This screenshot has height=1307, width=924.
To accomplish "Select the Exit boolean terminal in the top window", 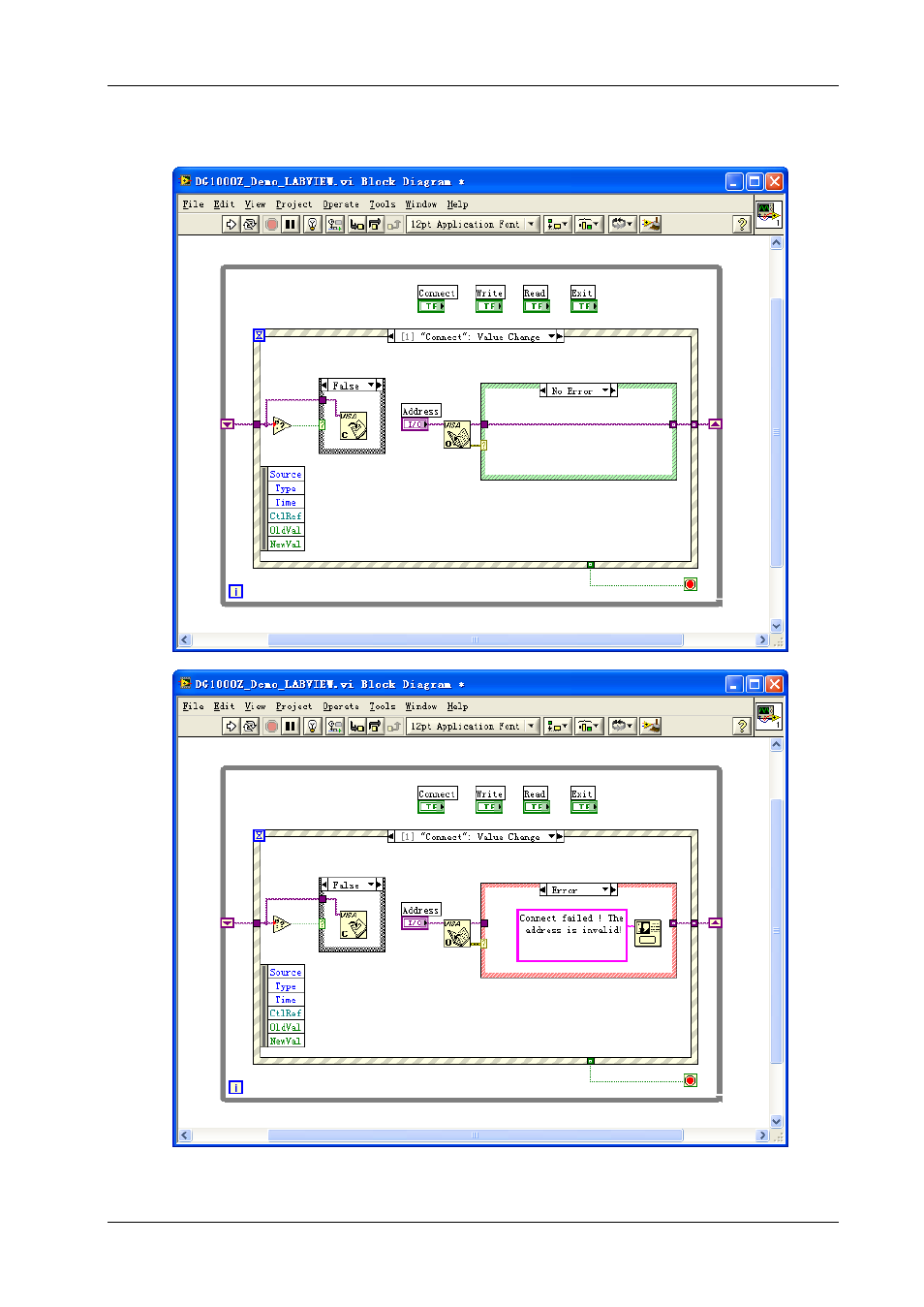I will click(x=584, y=306).
